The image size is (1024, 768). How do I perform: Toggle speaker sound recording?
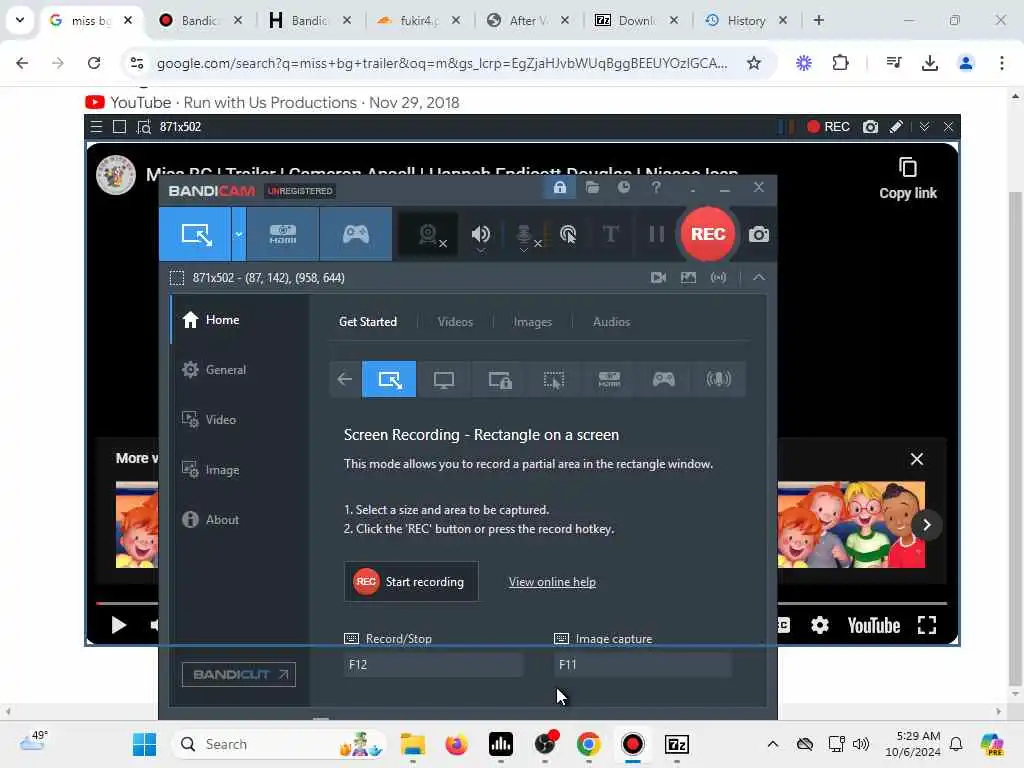pyautogui.click(x=481, y=234)
